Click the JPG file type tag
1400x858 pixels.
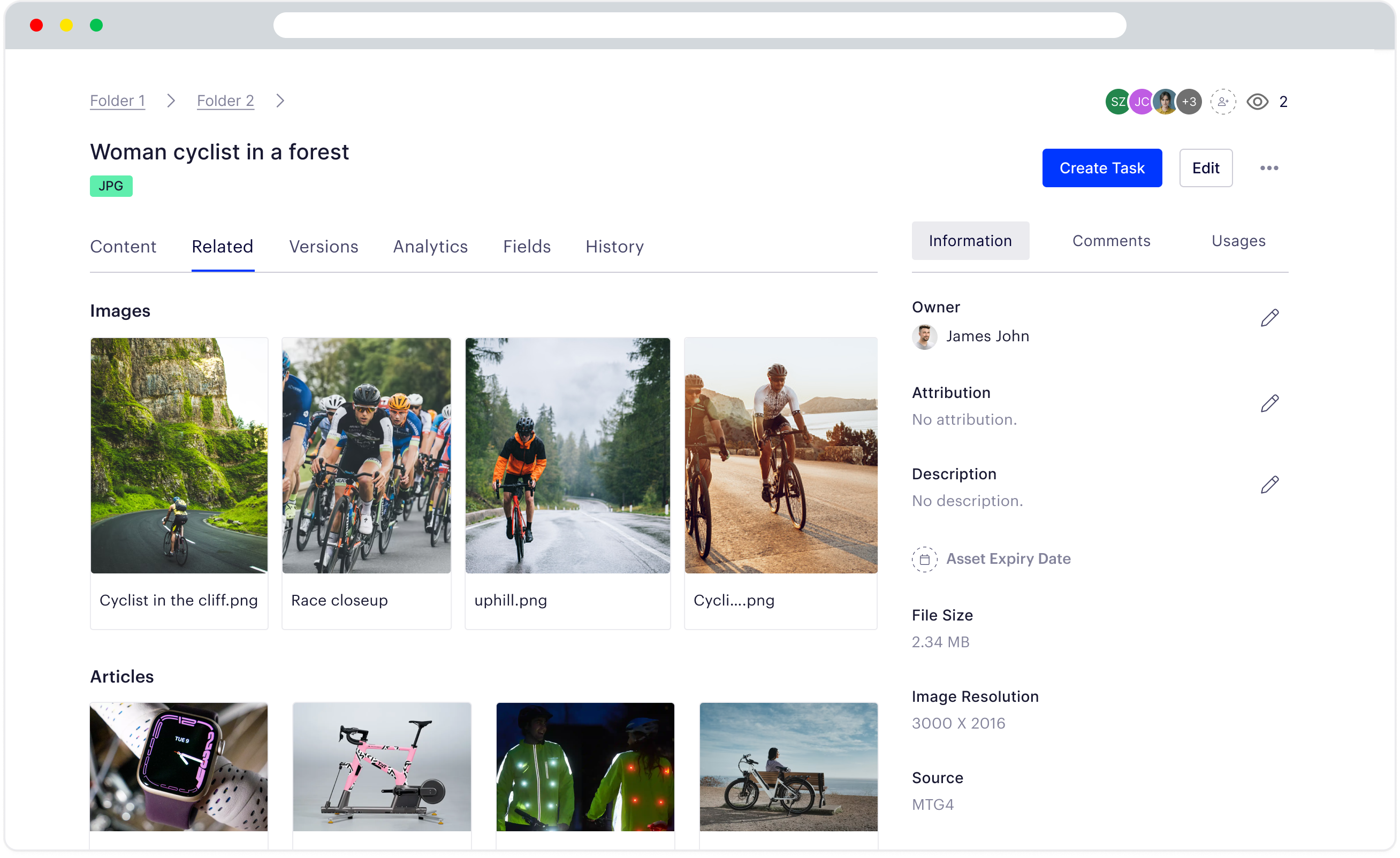[111, 186]
